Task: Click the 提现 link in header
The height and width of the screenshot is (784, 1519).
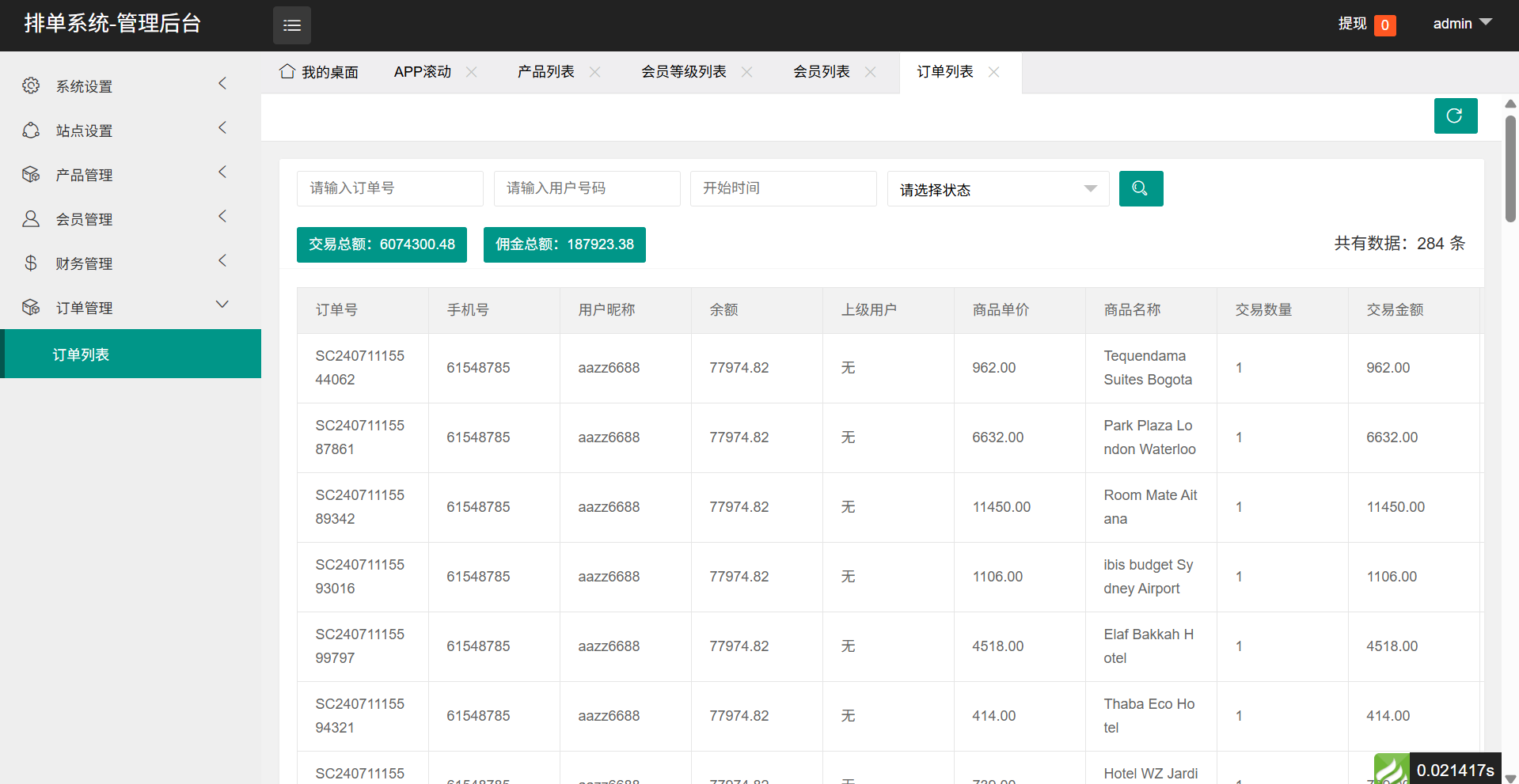Action: (1352, 24)
